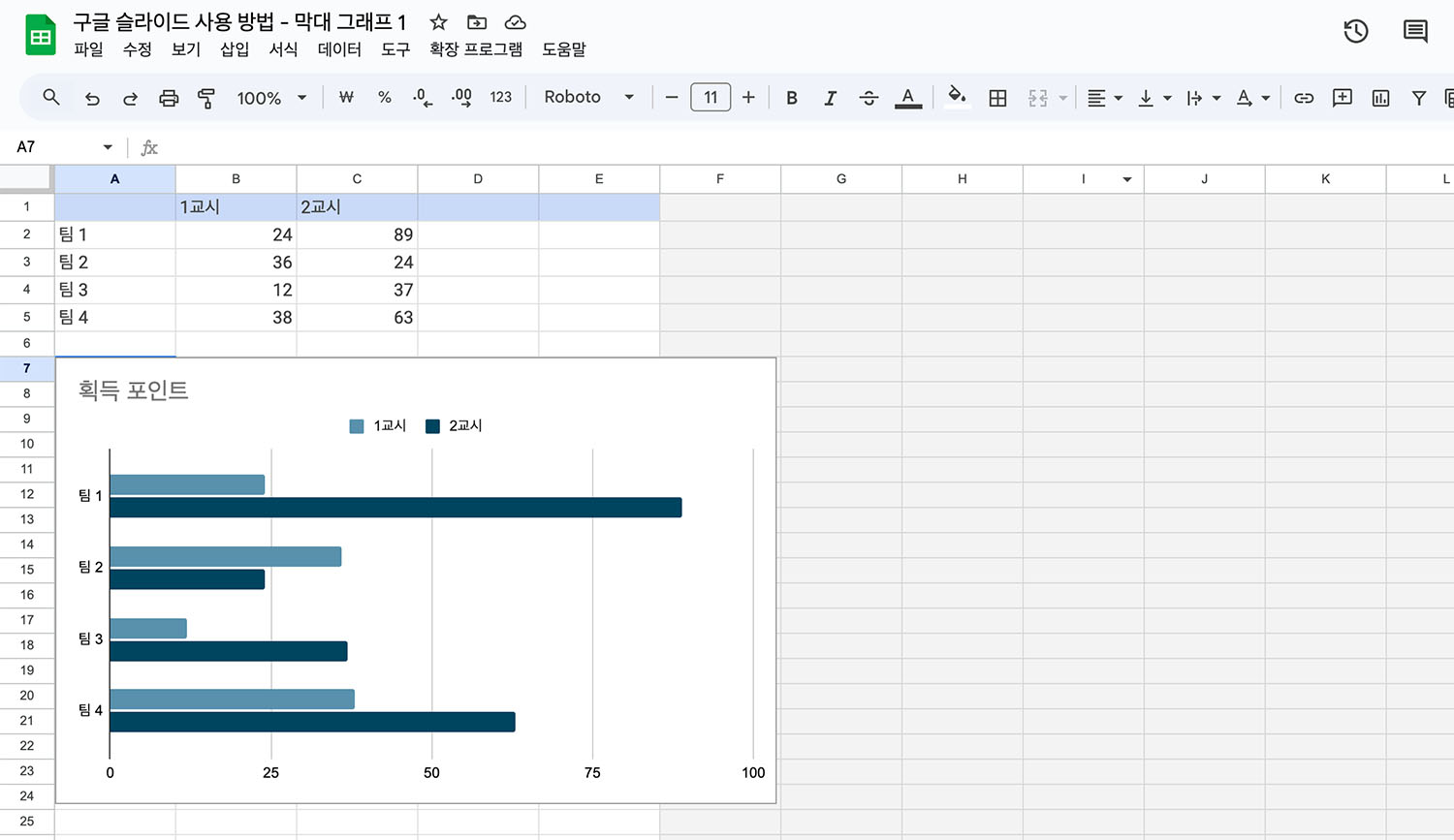Decrease the font size
This screenshot has height=840, width=1454.
pyautogui.click(x=671, y=98)
